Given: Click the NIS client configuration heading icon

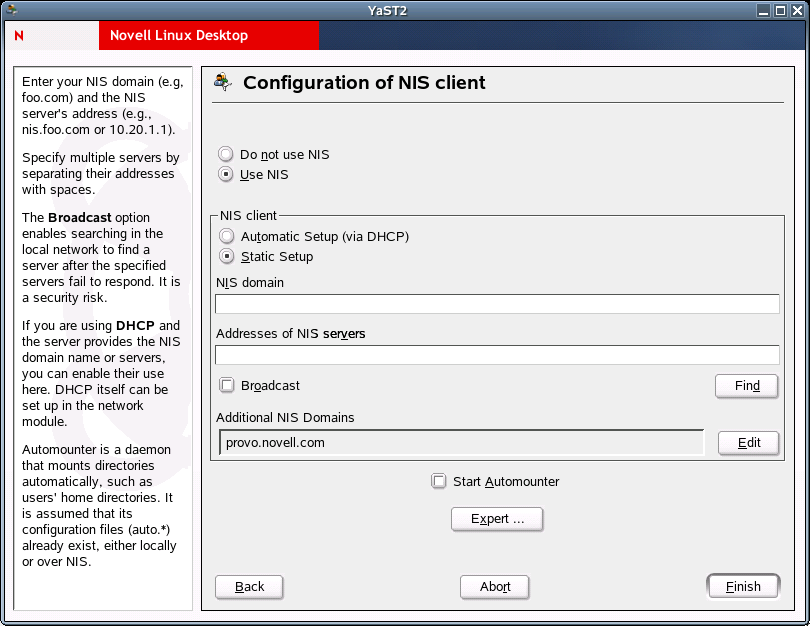Looking at the screenshot, I should point(223,82).
